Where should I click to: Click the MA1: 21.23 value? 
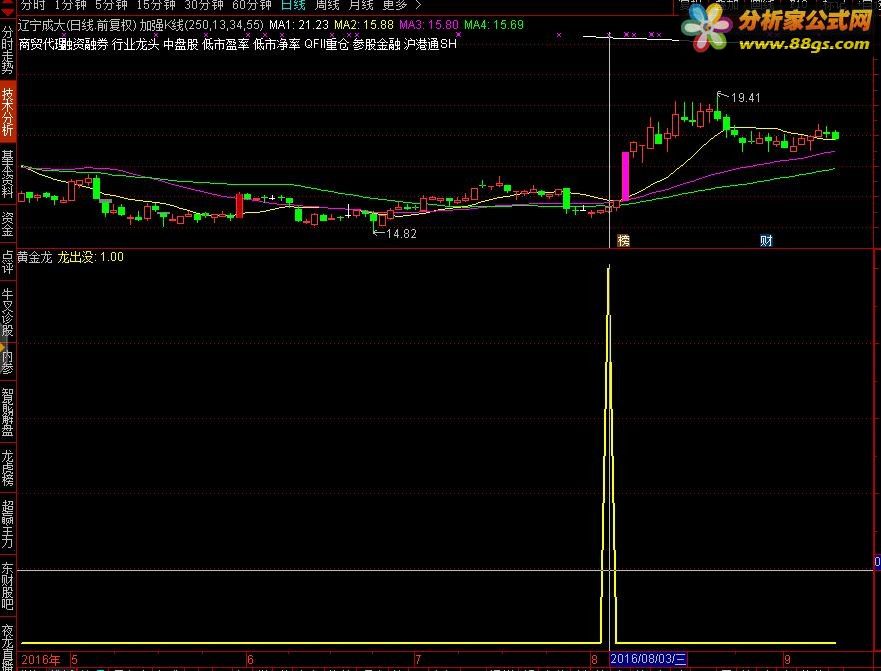pyautogui.click(x=299, y=25)
